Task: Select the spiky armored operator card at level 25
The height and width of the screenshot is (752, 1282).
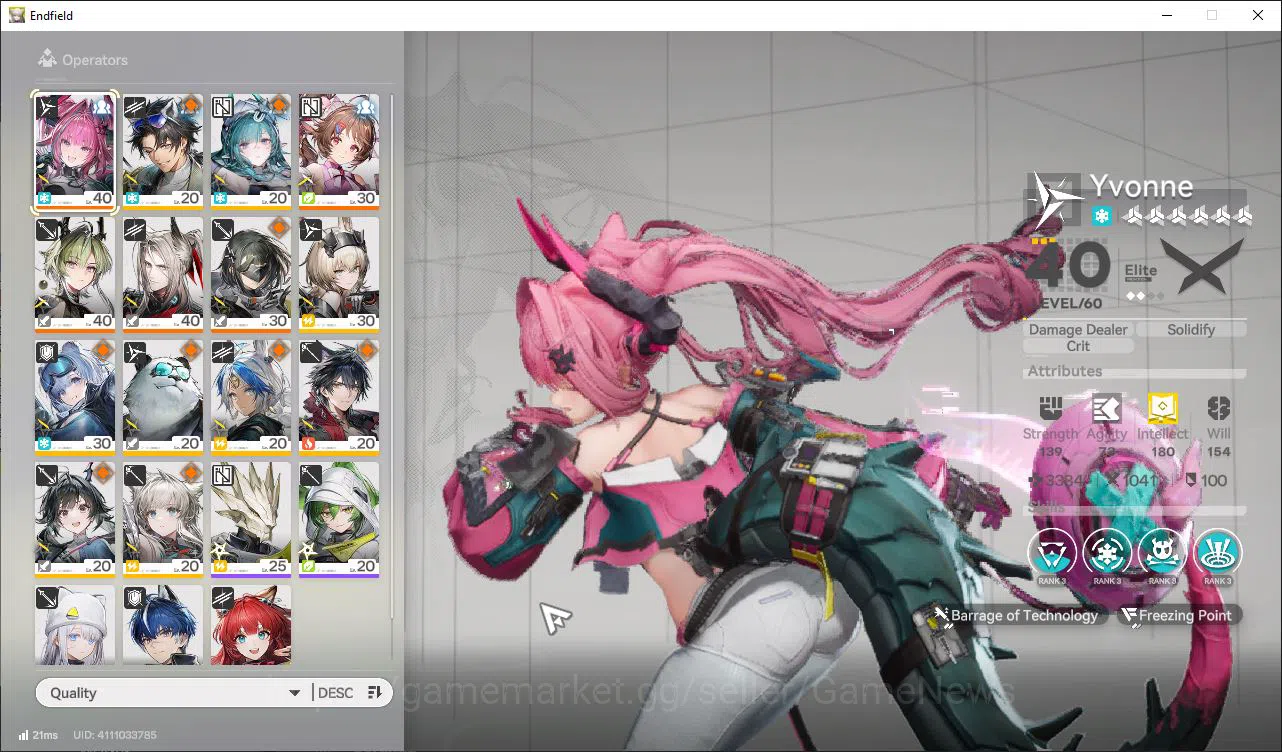Action: (251, 520)
